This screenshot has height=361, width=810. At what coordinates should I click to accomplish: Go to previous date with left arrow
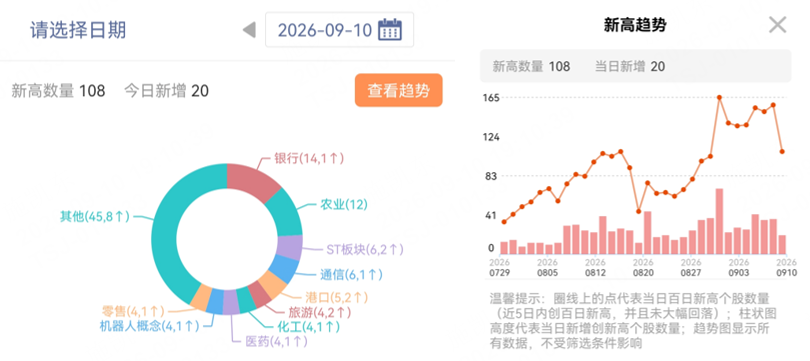coord(250,30)
